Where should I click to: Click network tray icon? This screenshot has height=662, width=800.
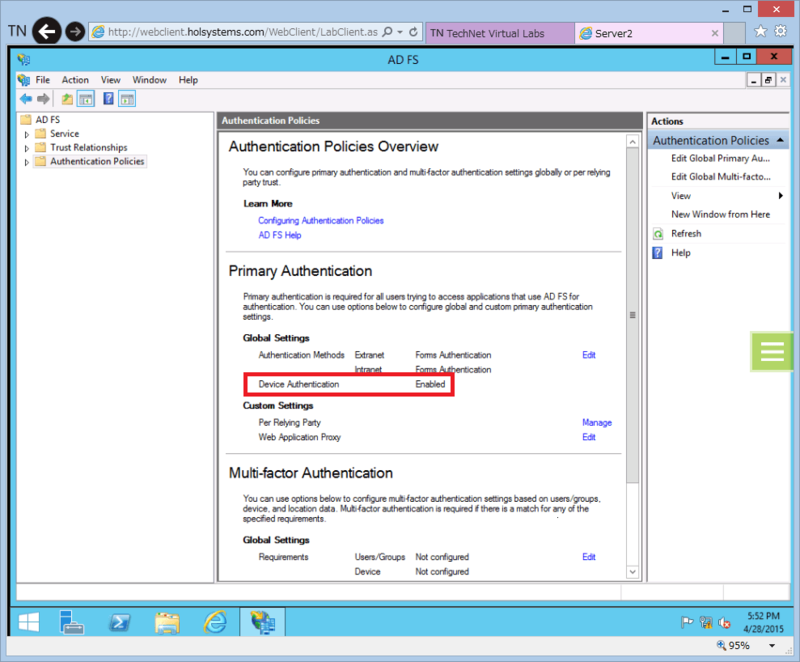pos(706,622)
